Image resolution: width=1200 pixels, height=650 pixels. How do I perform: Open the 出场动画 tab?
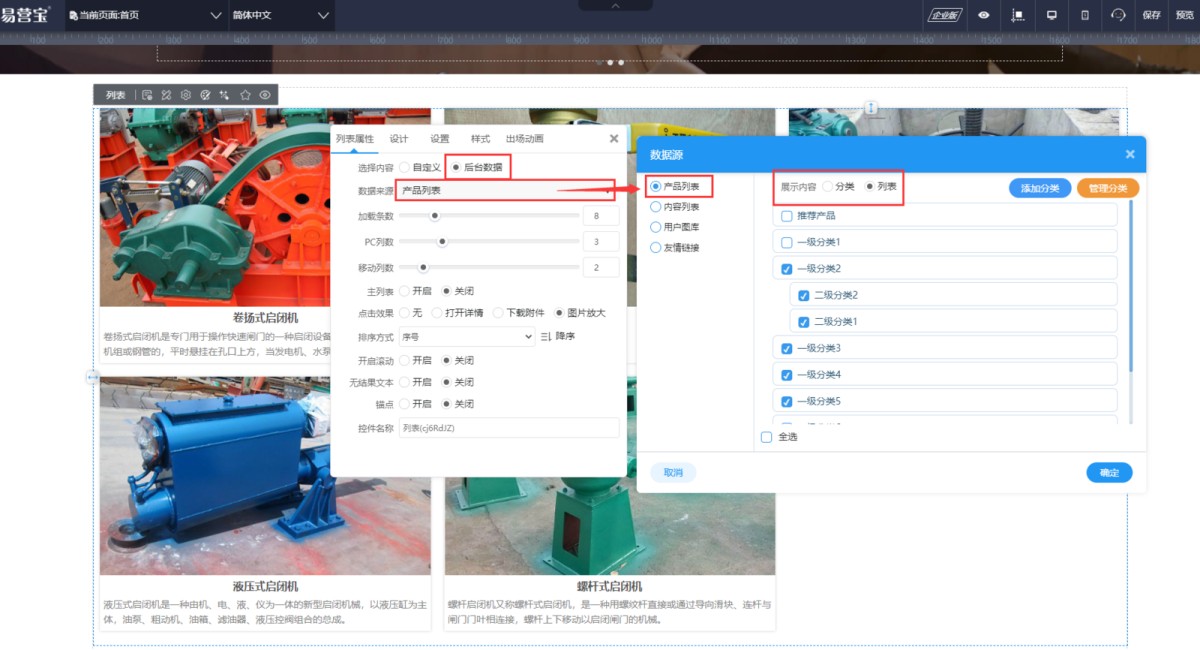(x=525, y=139)
